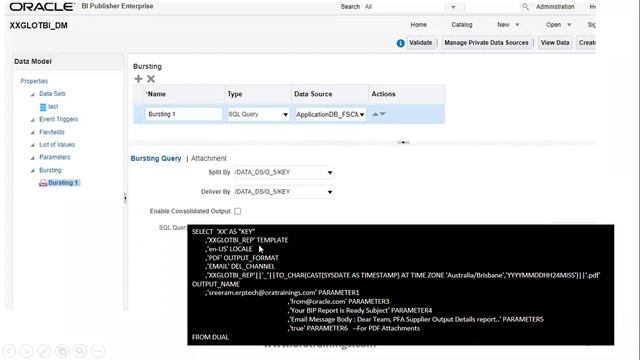Open the Open menu dropdown
Viewport: 640px width, 360px height.
click(x=569, y=25)
